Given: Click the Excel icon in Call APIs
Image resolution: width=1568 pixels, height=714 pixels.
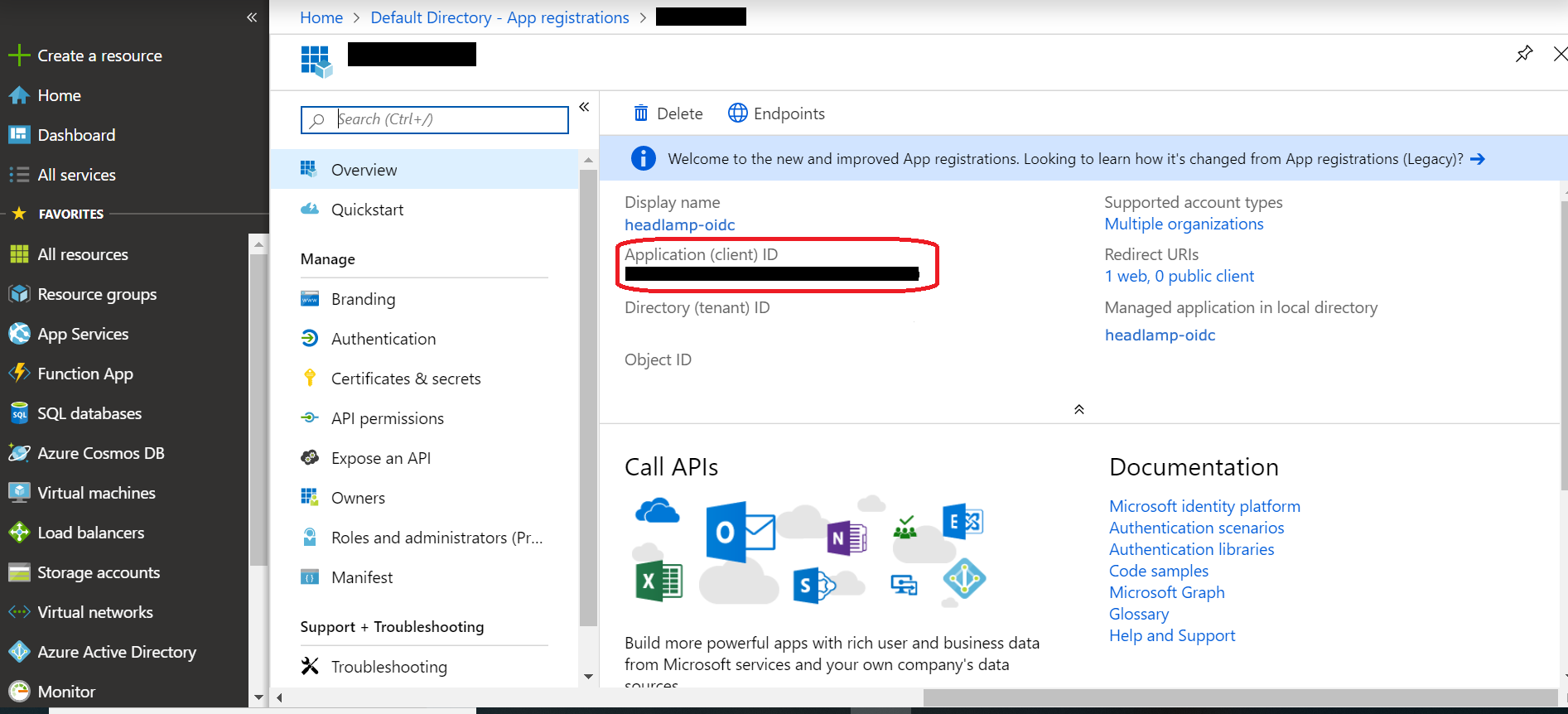Looking at the screenshot, I should point(659,581).
